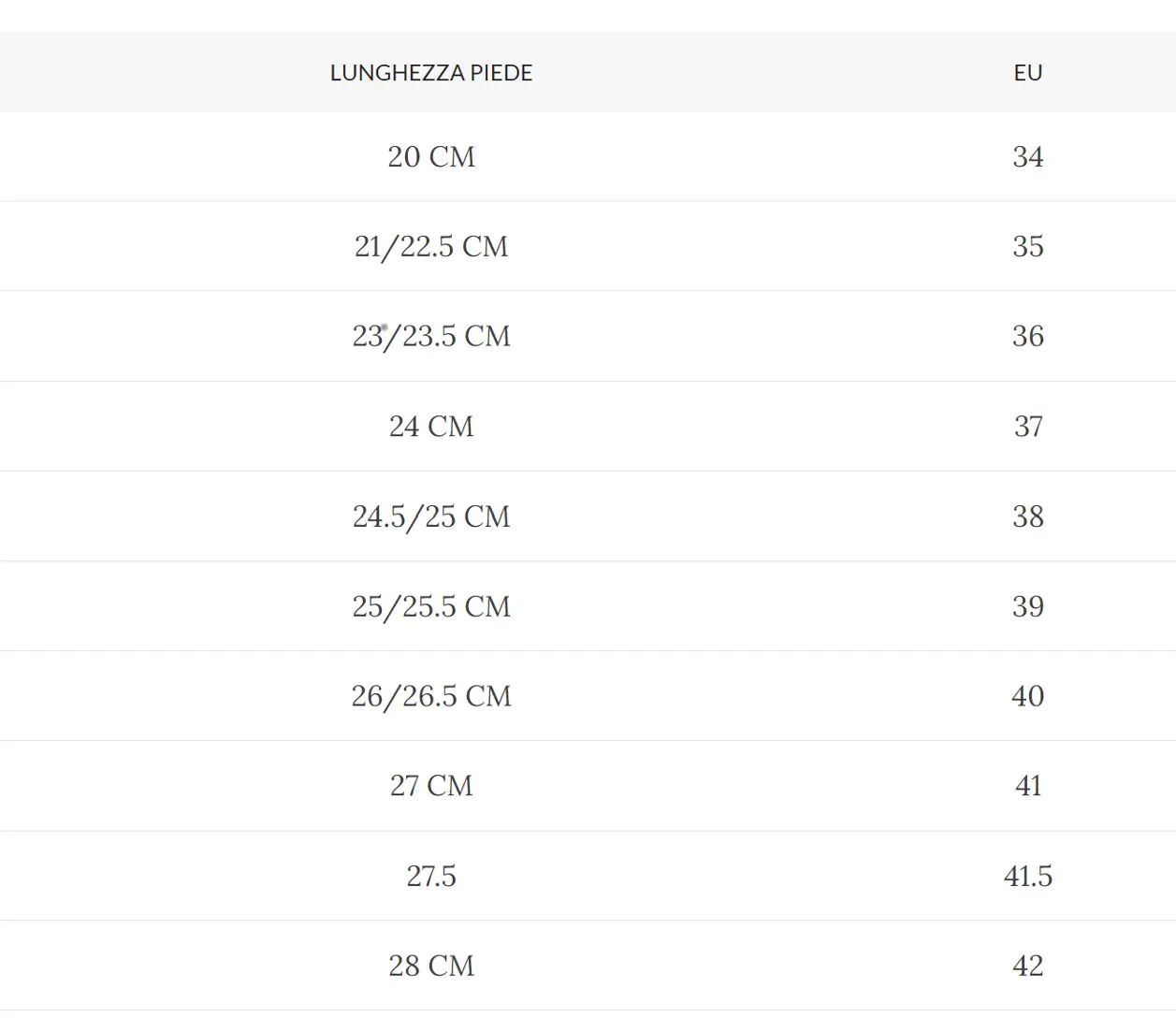This screenshot has height=1032, width=1176.
Task: Click the 24.5/25 CM length cell
Action: [431, 516]
